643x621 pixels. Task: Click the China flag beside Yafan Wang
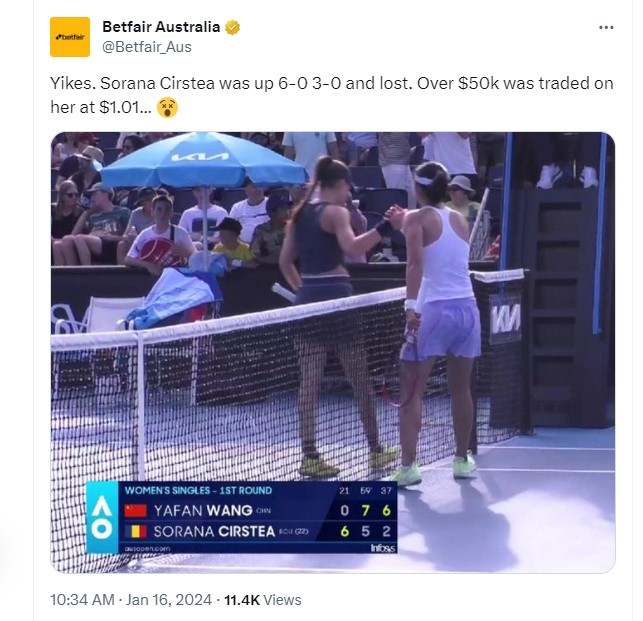[135, 511]
